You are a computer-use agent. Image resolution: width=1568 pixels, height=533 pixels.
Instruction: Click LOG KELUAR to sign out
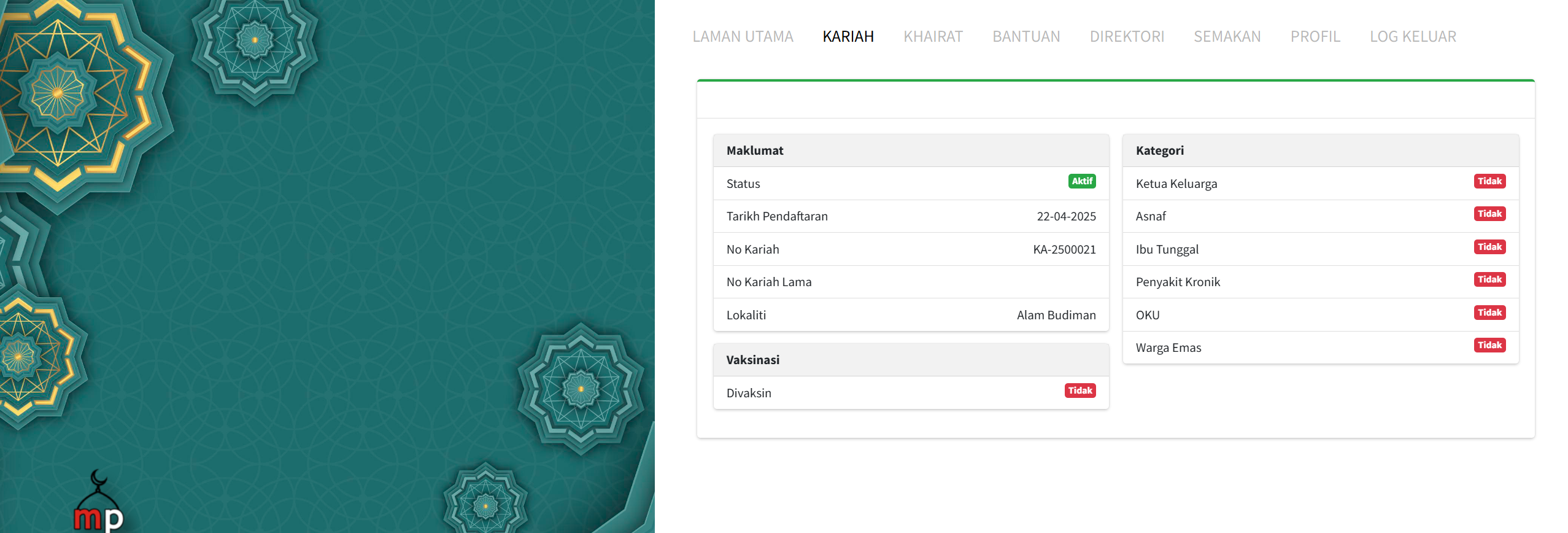click(x=1413, y=37)
